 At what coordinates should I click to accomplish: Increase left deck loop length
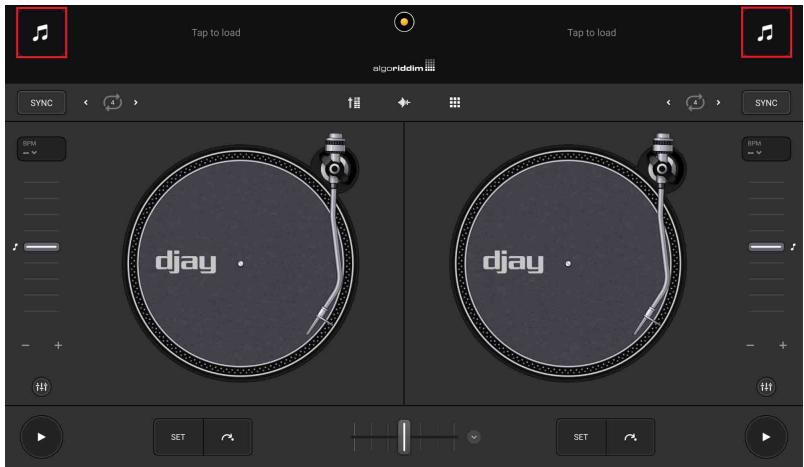click(136, 103)
